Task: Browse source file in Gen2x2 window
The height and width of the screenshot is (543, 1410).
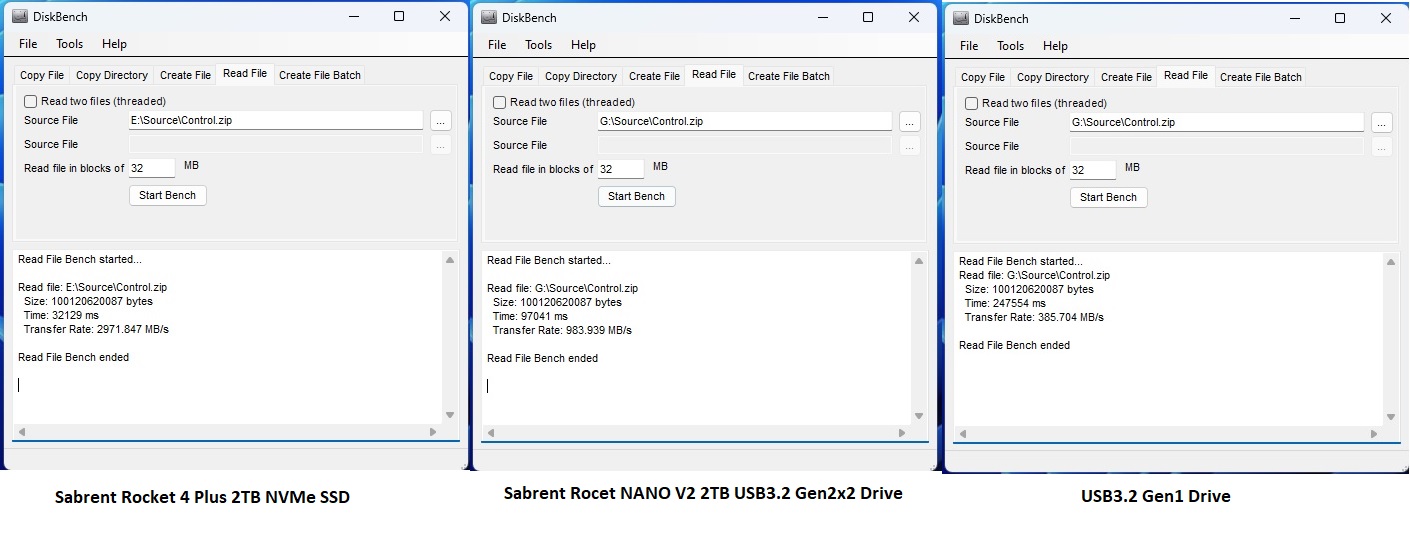Action: [909, 121]
